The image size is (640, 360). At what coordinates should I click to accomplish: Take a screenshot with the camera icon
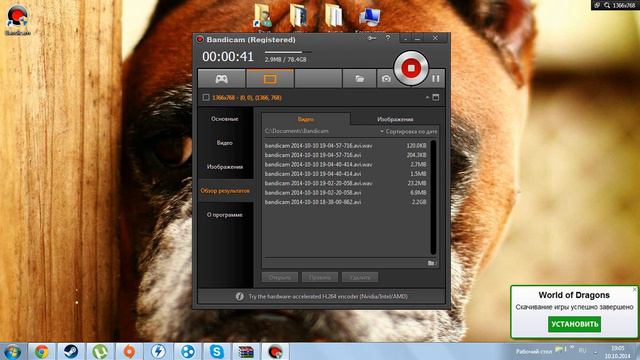386,79
